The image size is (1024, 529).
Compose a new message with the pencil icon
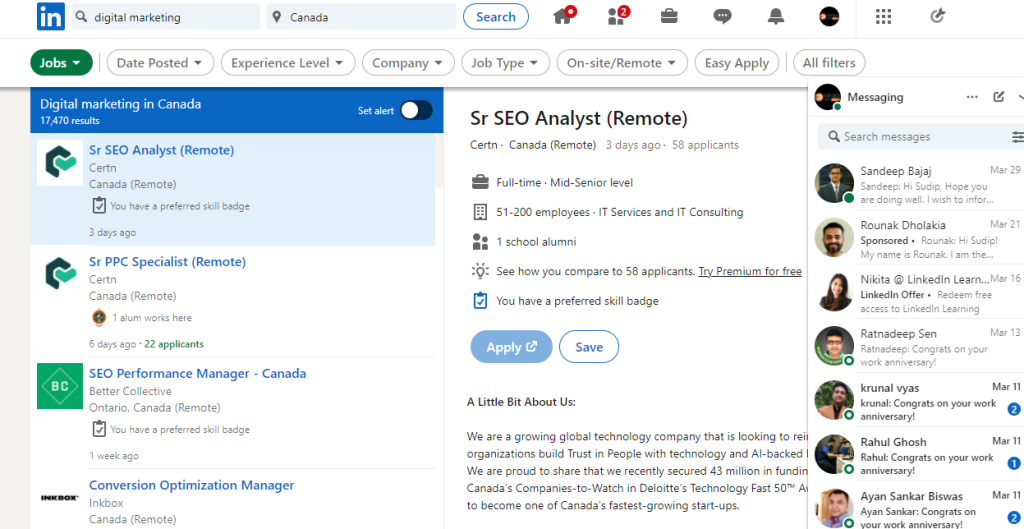coord(999,97)
